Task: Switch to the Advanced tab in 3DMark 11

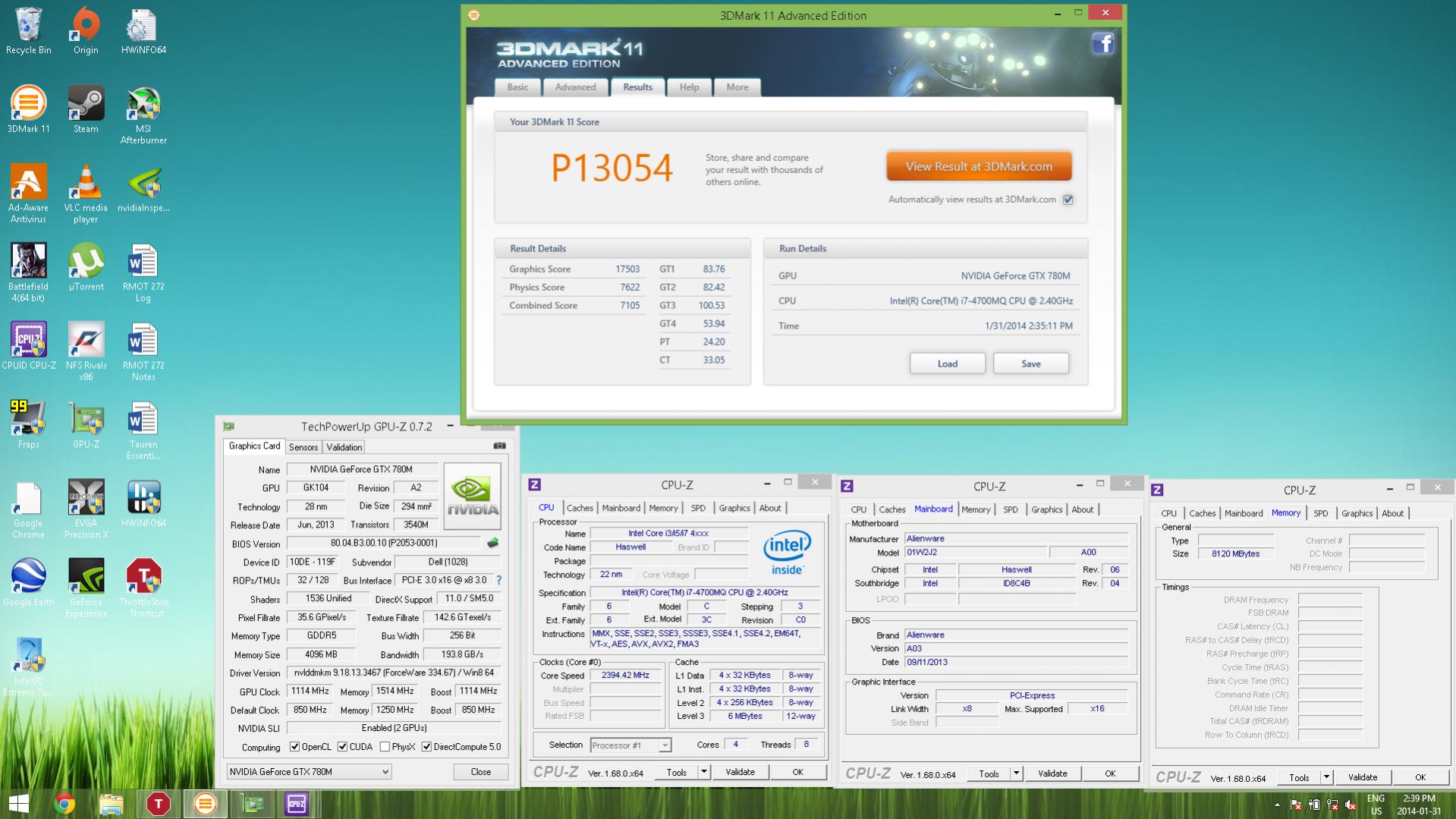Action: pos(575,87)
